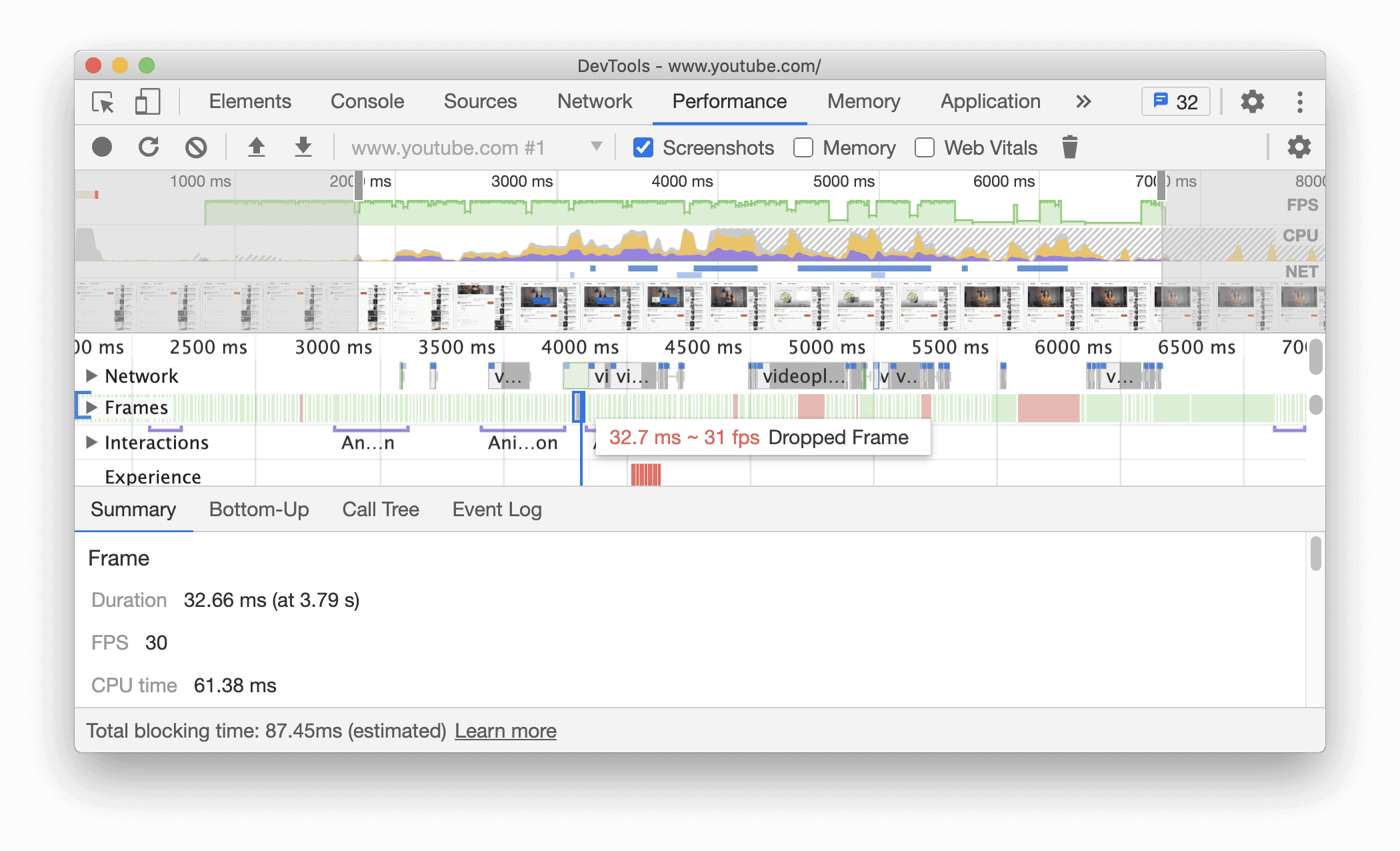The width and height of the screenshot is (1400, 851).
Task: Expand the Frames track row
Action: coord(89,408)
